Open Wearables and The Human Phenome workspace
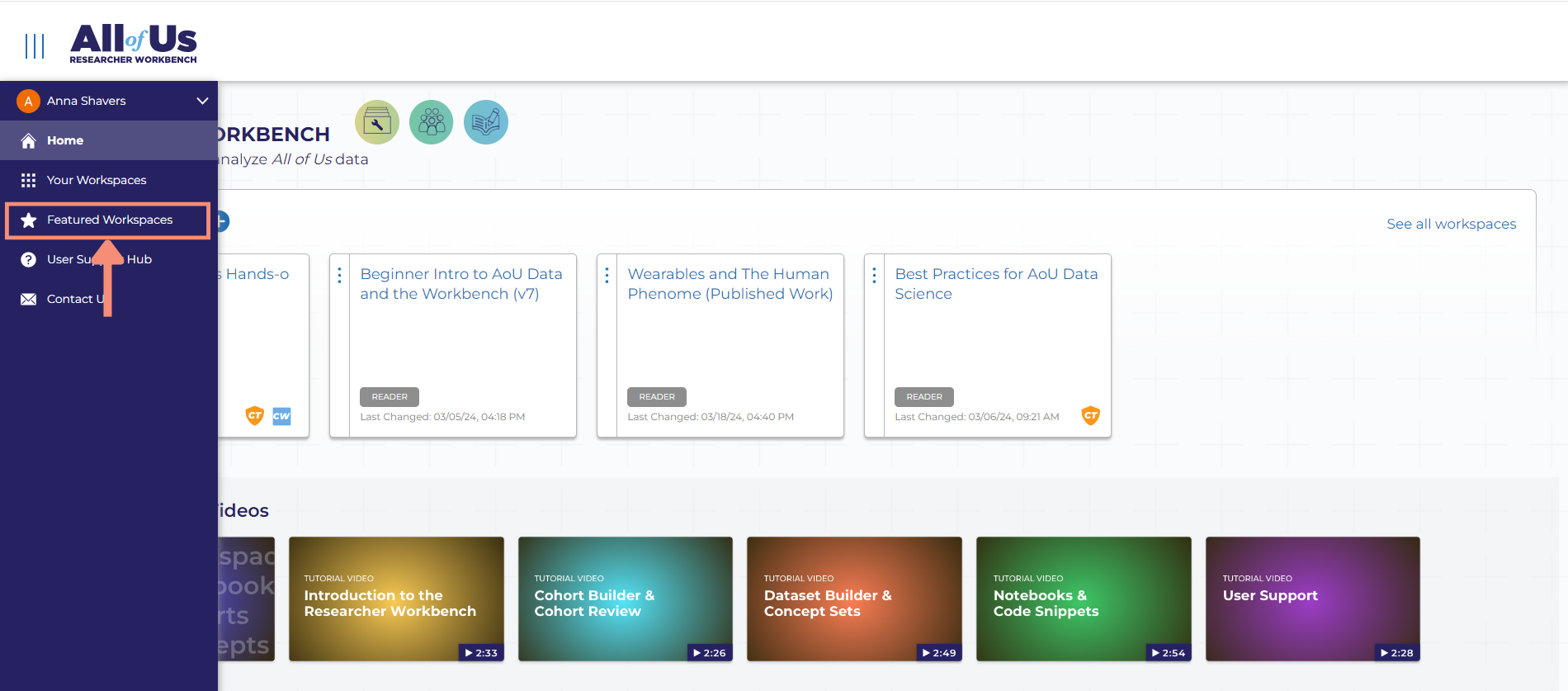 [730, 284]
